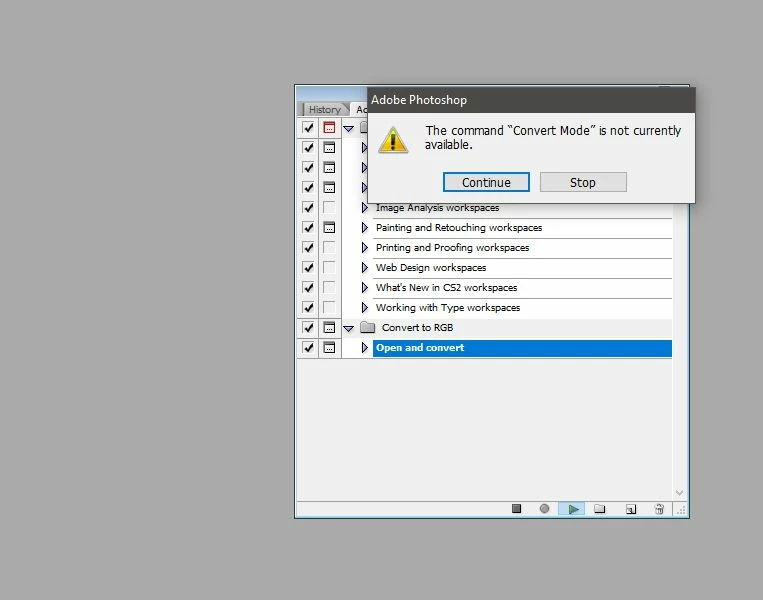Select the Working with Type workspaces row
The width and height of the screenshot is (763, 600).
coord(522,307)
